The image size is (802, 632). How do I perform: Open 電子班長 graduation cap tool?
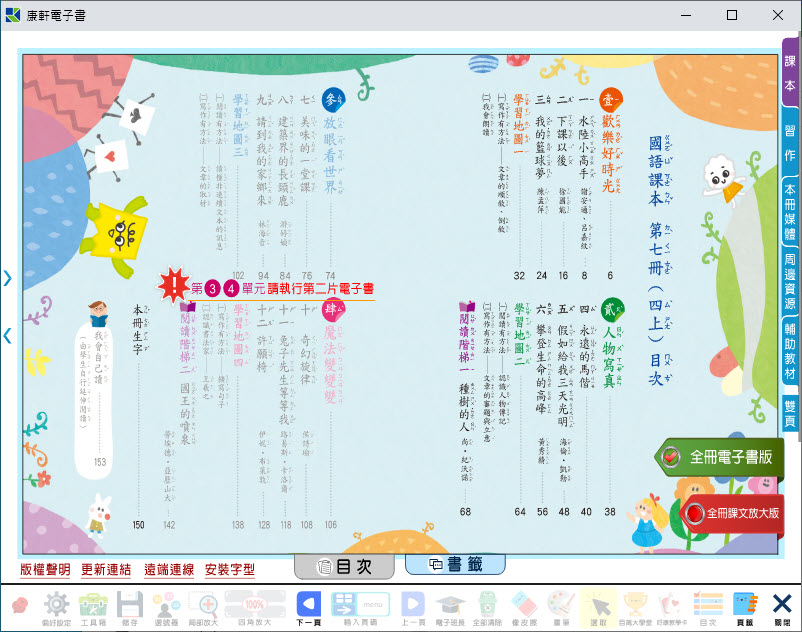(x=450, y=604)
